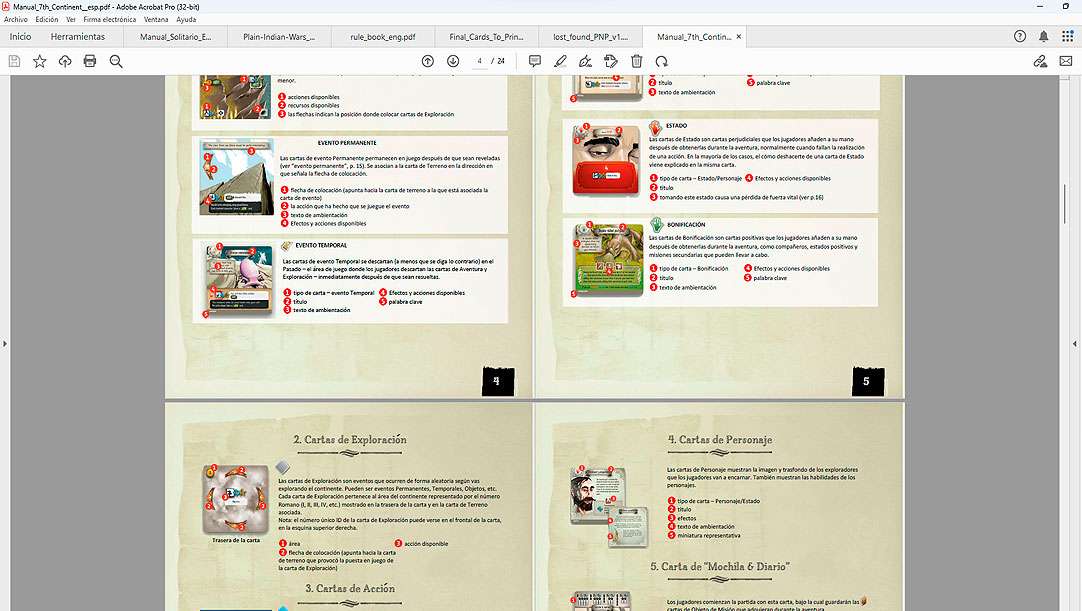This screenshot has height=611, width=1082.
Task: Rotate page using the rotate icon
Action: pyautogui.click(x=661, y=61)
